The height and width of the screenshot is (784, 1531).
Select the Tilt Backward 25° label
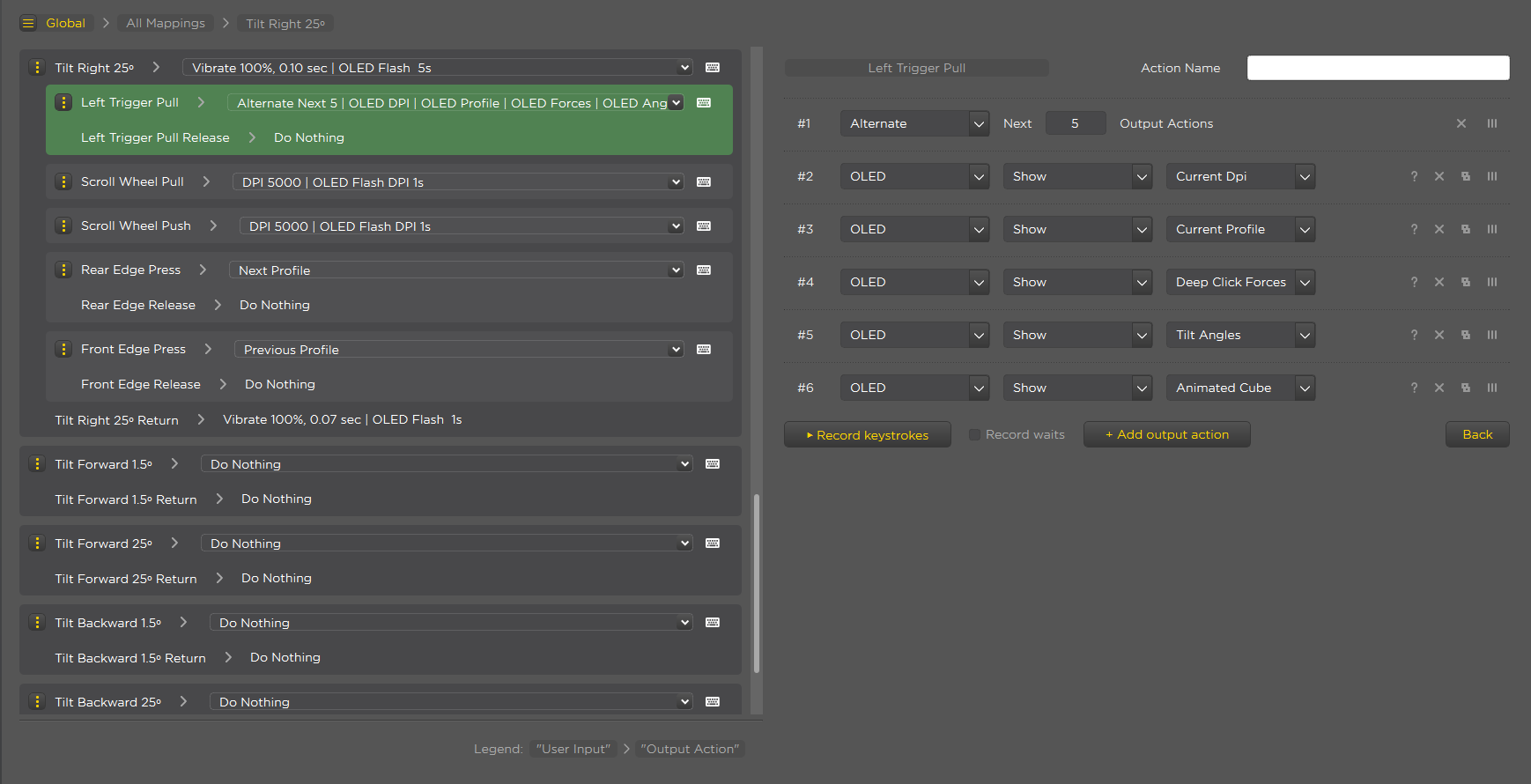tap(108, 702)
